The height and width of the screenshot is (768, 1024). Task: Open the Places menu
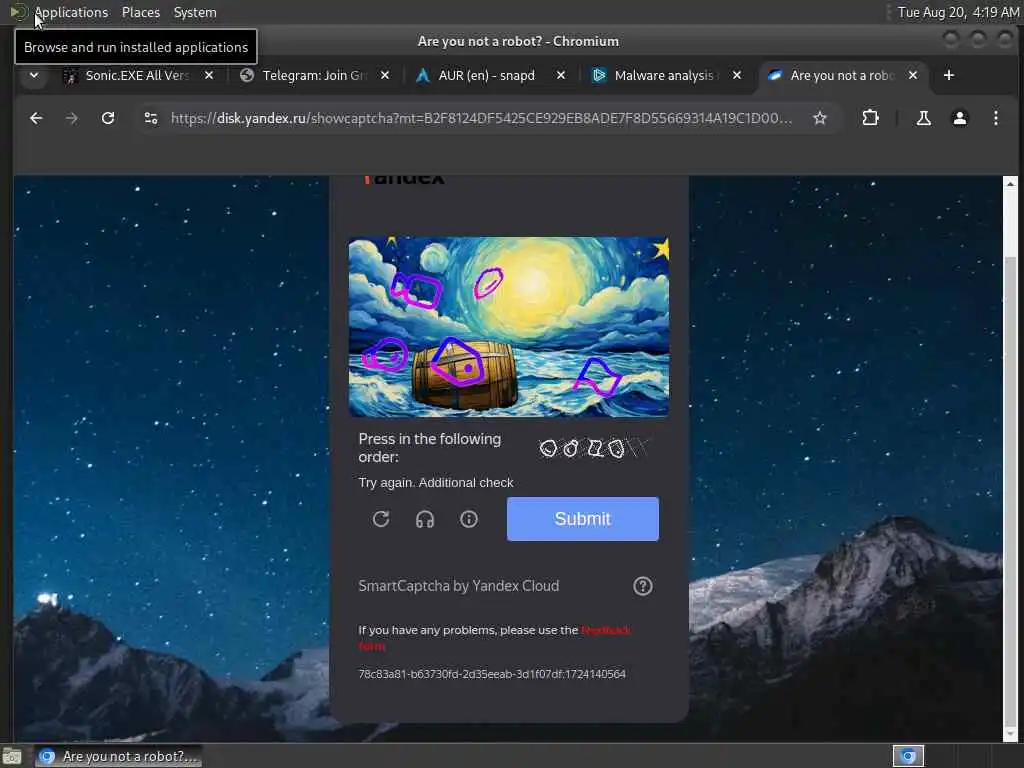140,12
